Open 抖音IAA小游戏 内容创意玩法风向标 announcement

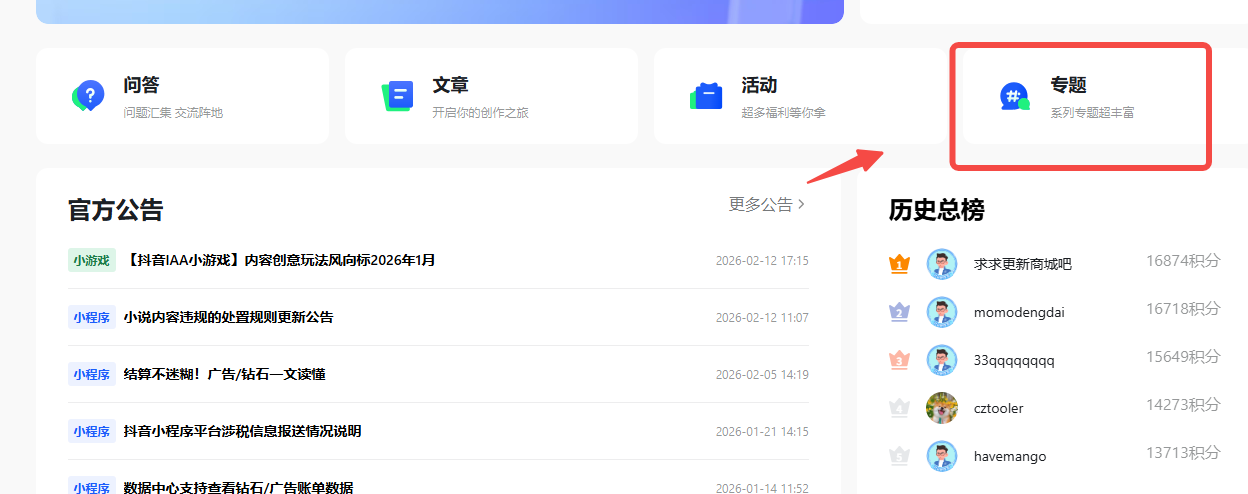(280, 260)
